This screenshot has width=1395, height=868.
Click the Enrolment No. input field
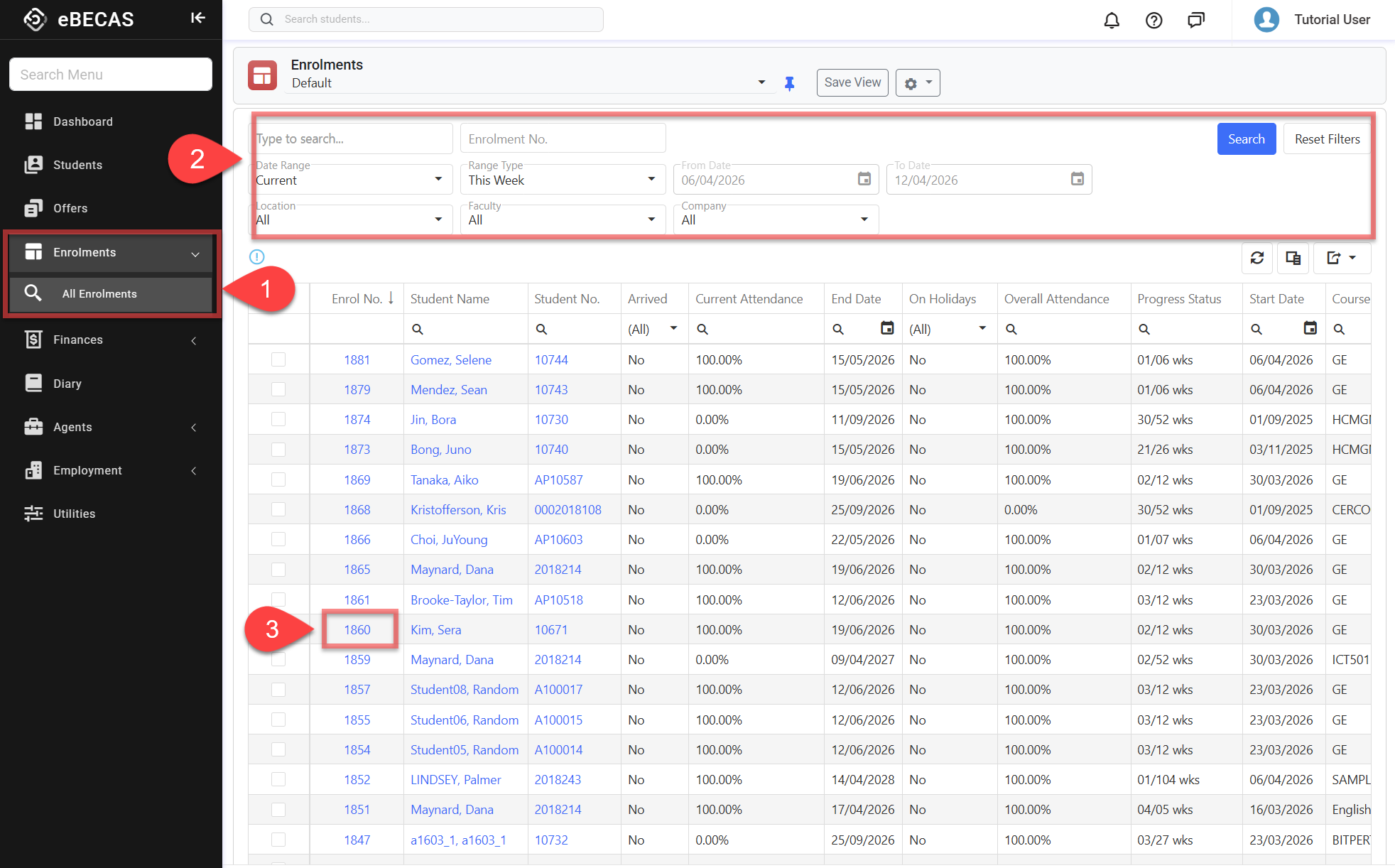(563, 139)
